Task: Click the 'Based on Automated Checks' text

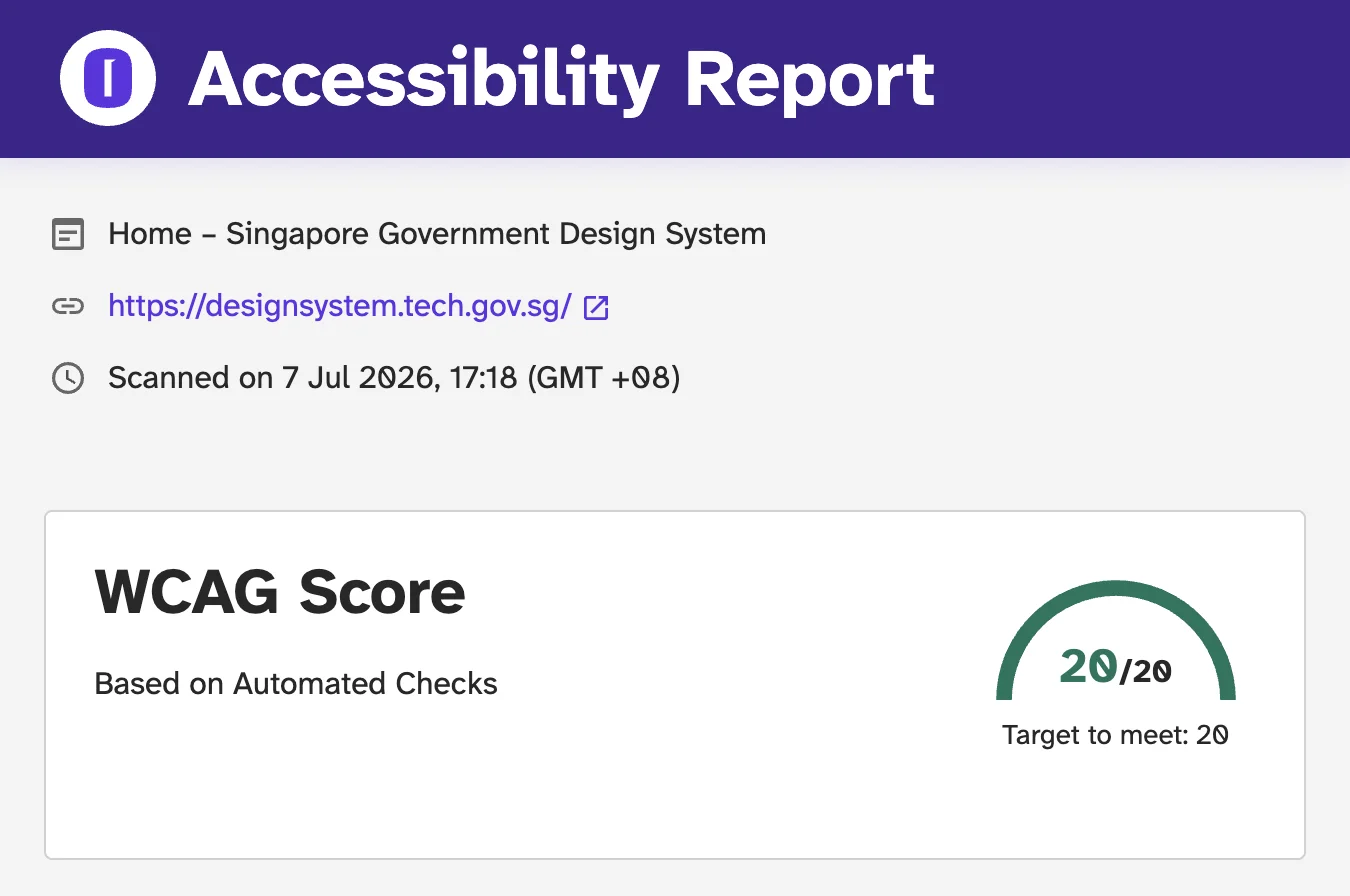Action: coord(296,684)
